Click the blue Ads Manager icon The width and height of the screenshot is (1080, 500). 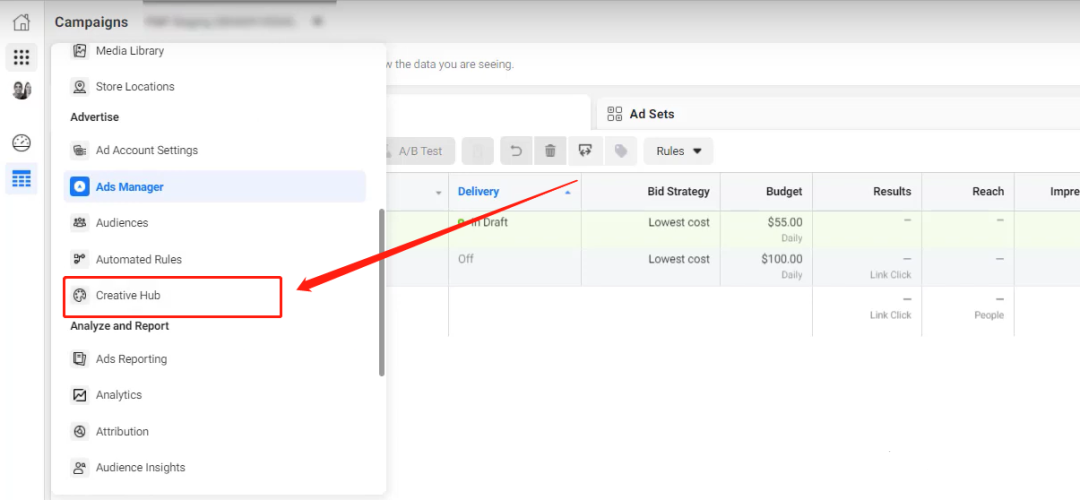pos(80,187)
